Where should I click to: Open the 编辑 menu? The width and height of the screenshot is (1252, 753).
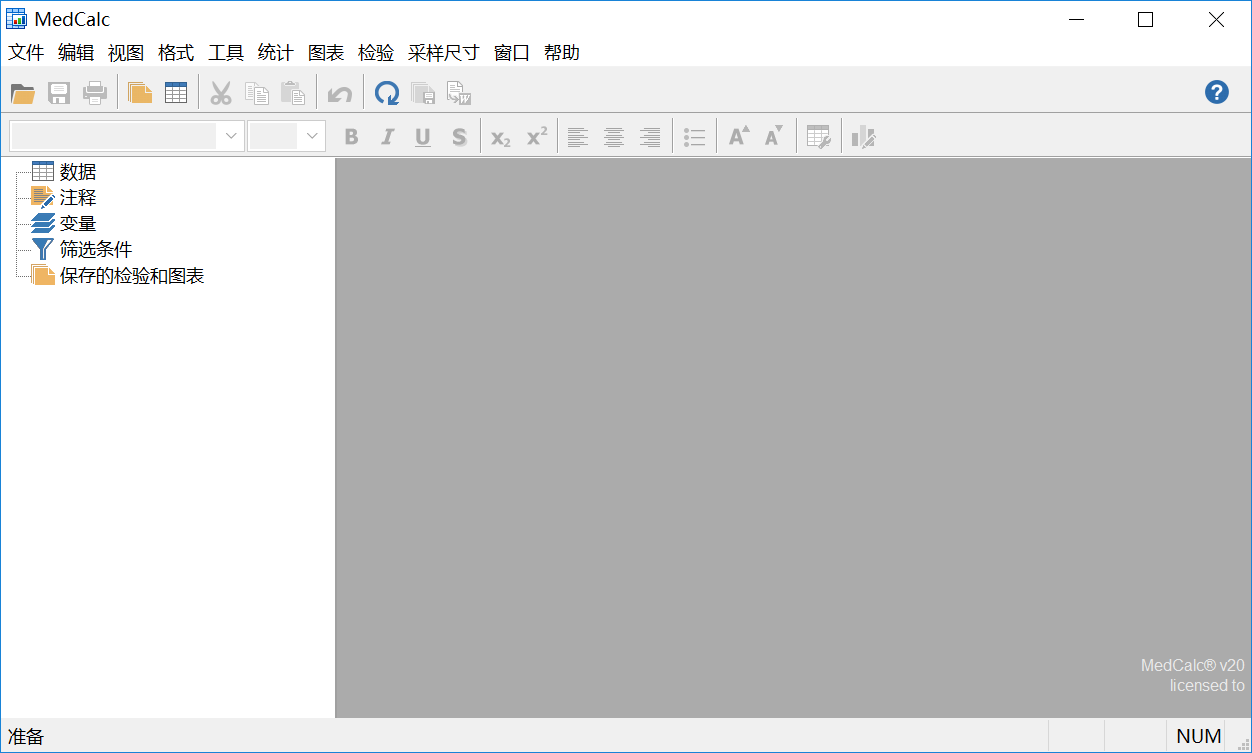pyautogui.click(x=76, y=53)
